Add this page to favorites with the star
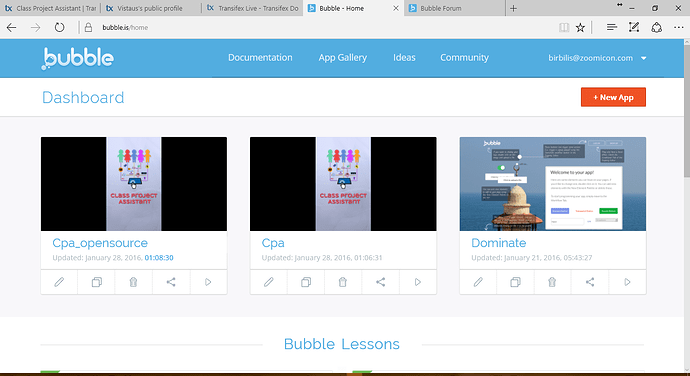This screenshot has width=690, height=376. [580, 27]
